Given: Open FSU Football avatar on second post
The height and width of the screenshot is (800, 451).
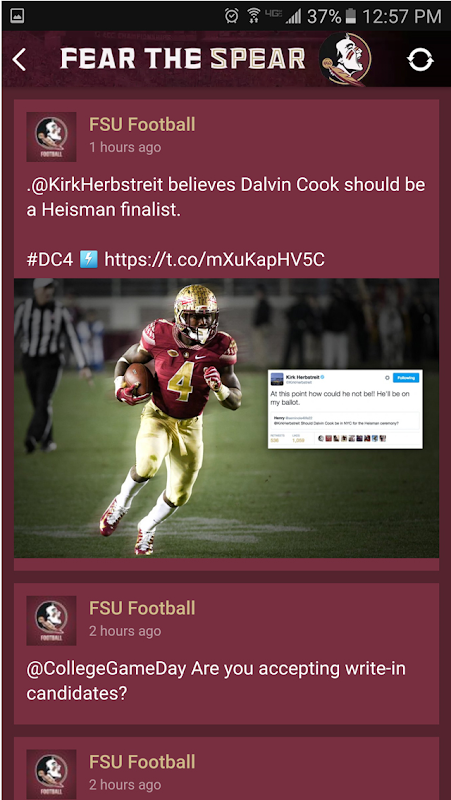Looking at the screenshot, I should [x=51, y=620].
